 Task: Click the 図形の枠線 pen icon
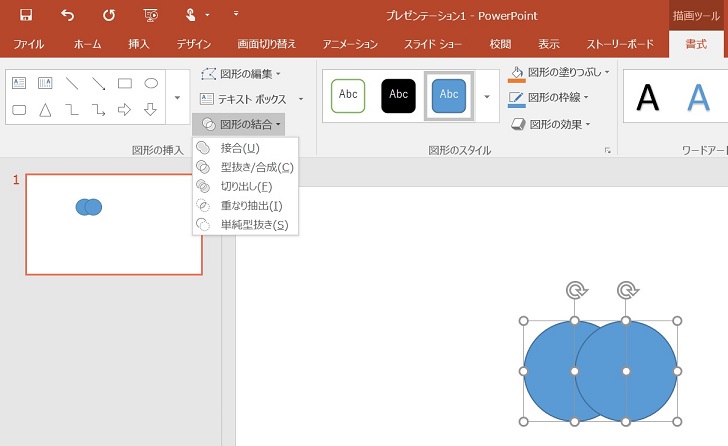point(517,98)
